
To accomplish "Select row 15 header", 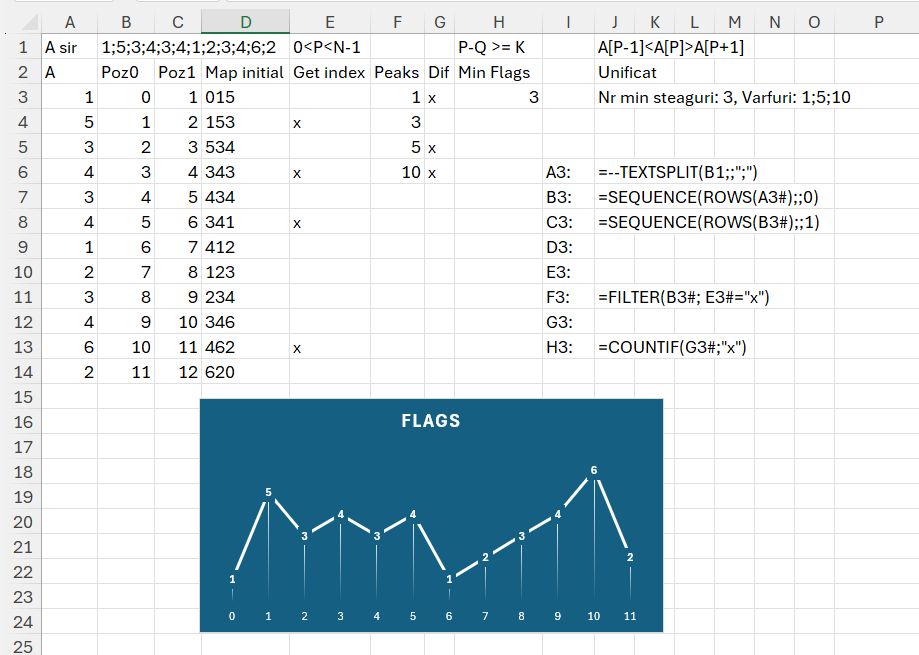I will [21, 397].
